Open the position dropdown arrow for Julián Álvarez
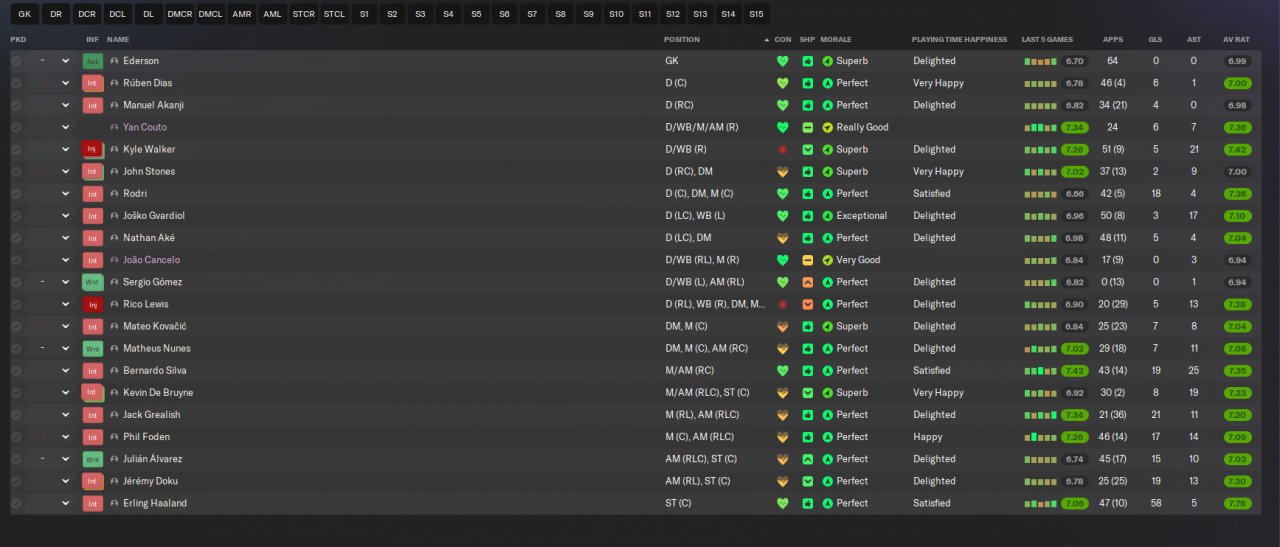 coord(66,459)
